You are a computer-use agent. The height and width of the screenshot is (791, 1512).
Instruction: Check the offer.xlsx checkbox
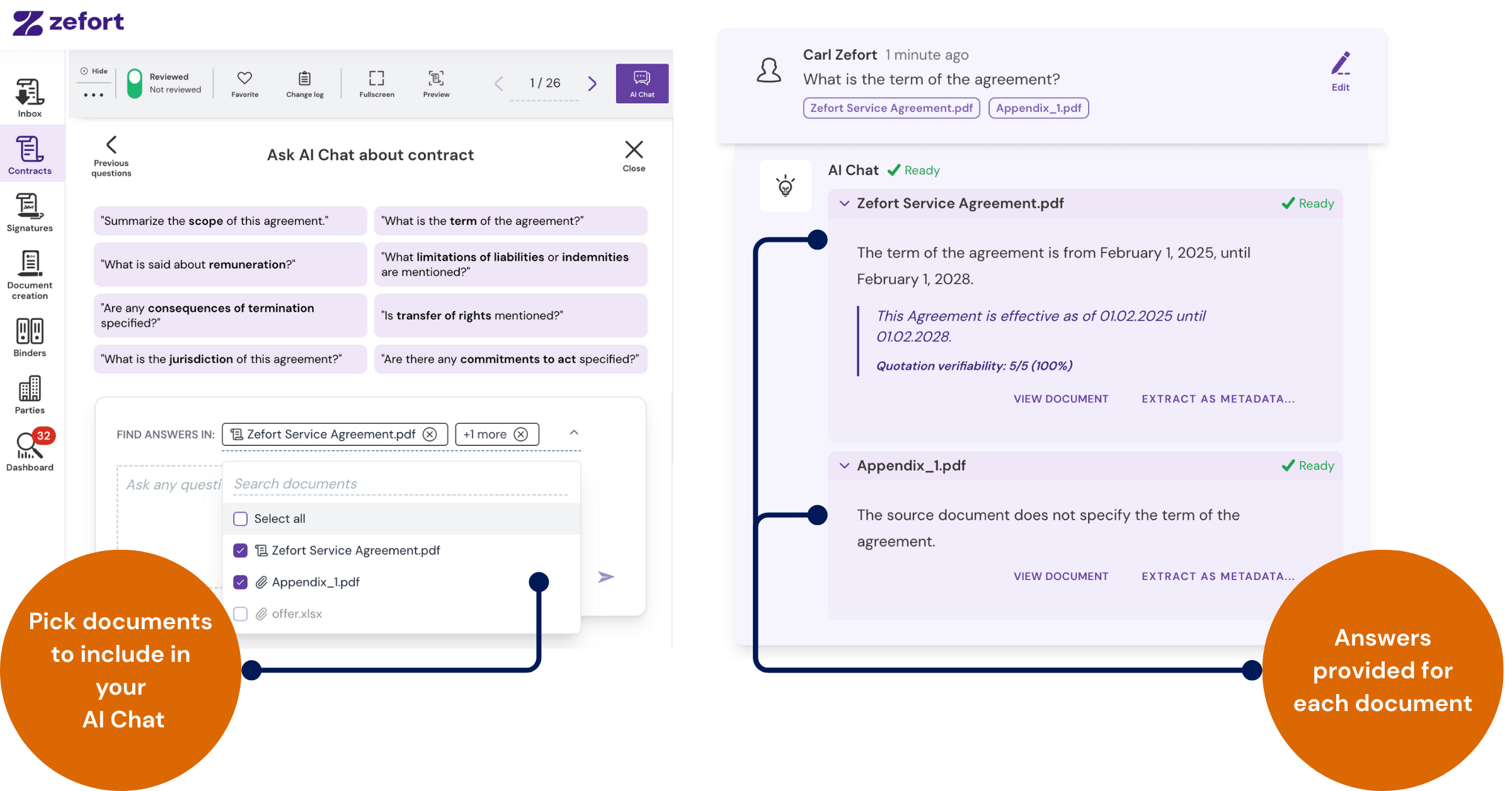(x=240, y=613)
